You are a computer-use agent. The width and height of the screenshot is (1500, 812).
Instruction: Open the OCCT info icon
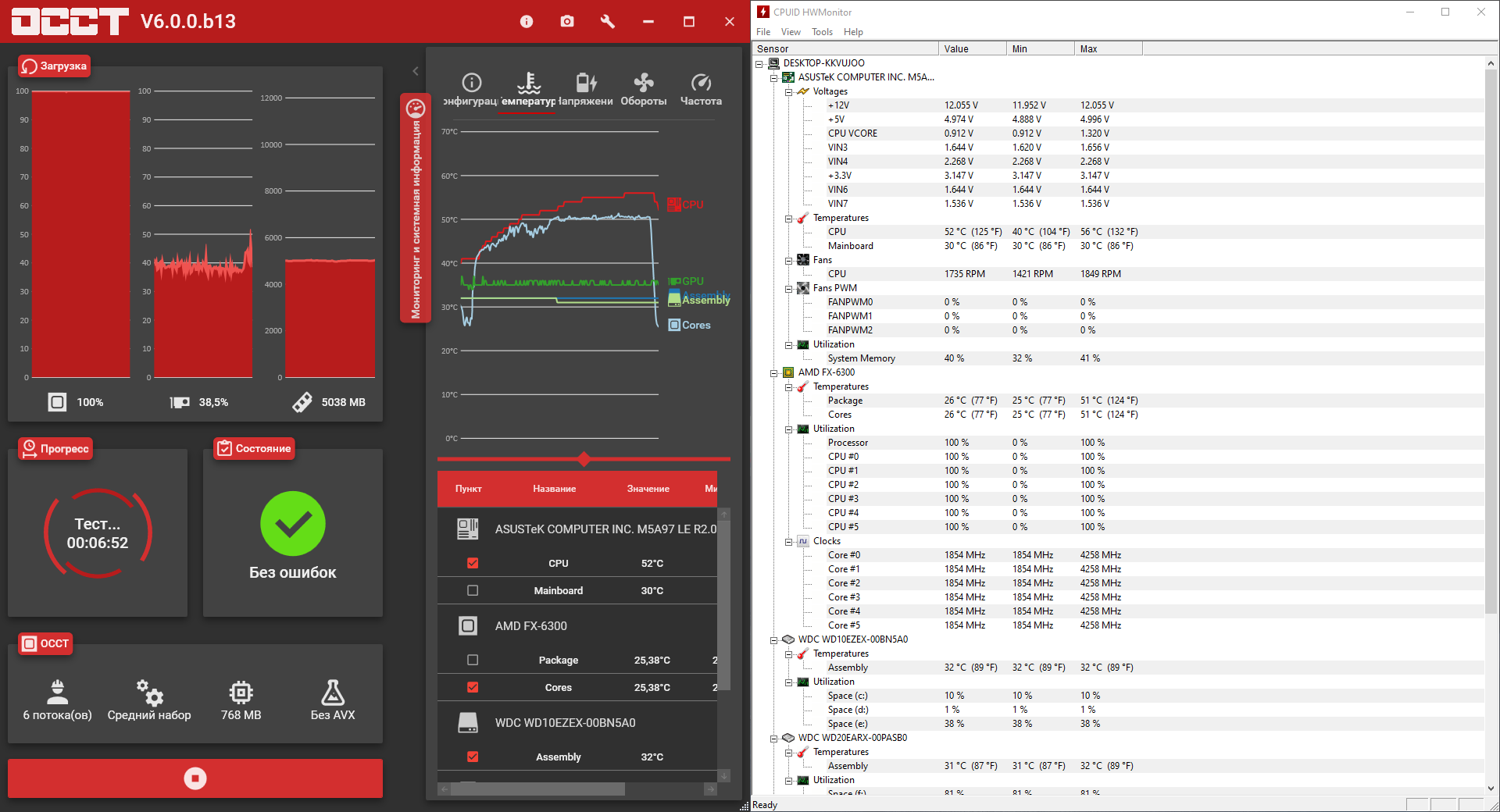tap(527, 22)
